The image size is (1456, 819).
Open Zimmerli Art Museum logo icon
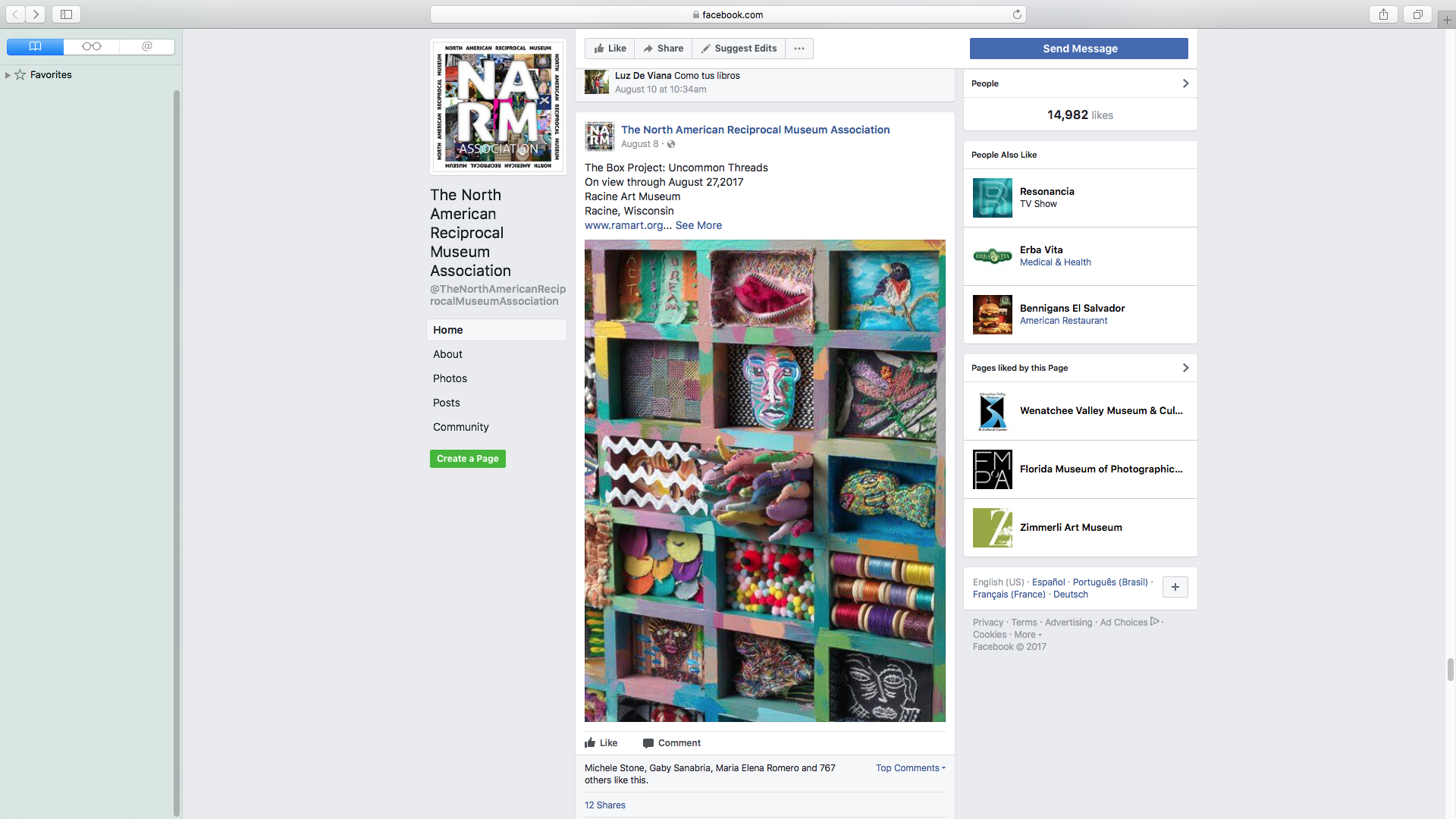(x=993, y=528)
